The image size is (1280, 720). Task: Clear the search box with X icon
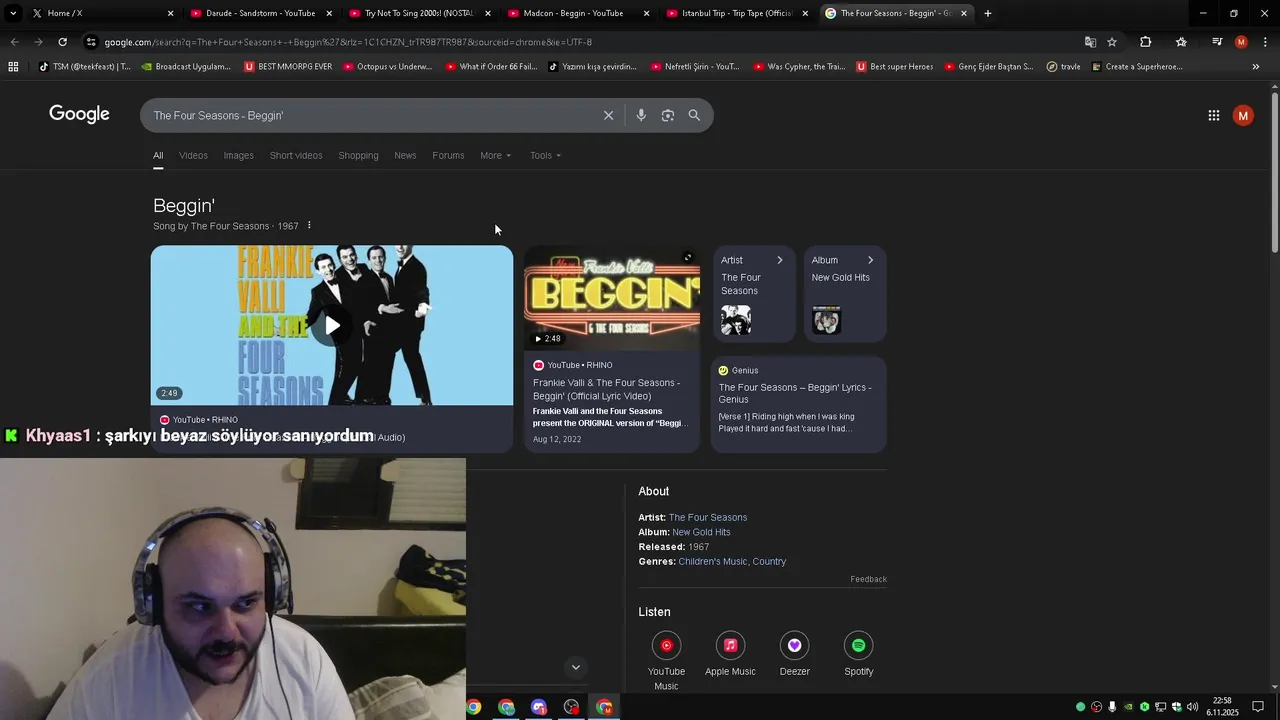point(608,115)
